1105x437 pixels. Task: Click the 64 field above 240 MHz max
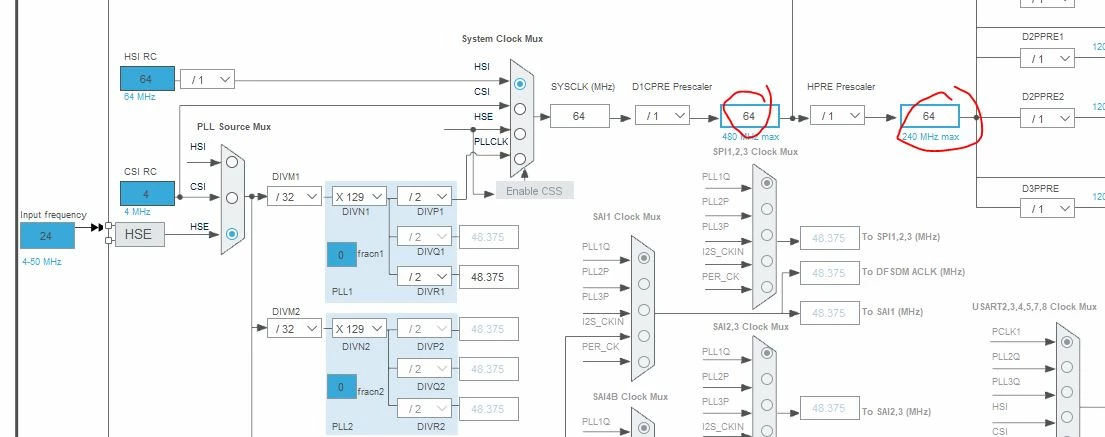[930, 116]
